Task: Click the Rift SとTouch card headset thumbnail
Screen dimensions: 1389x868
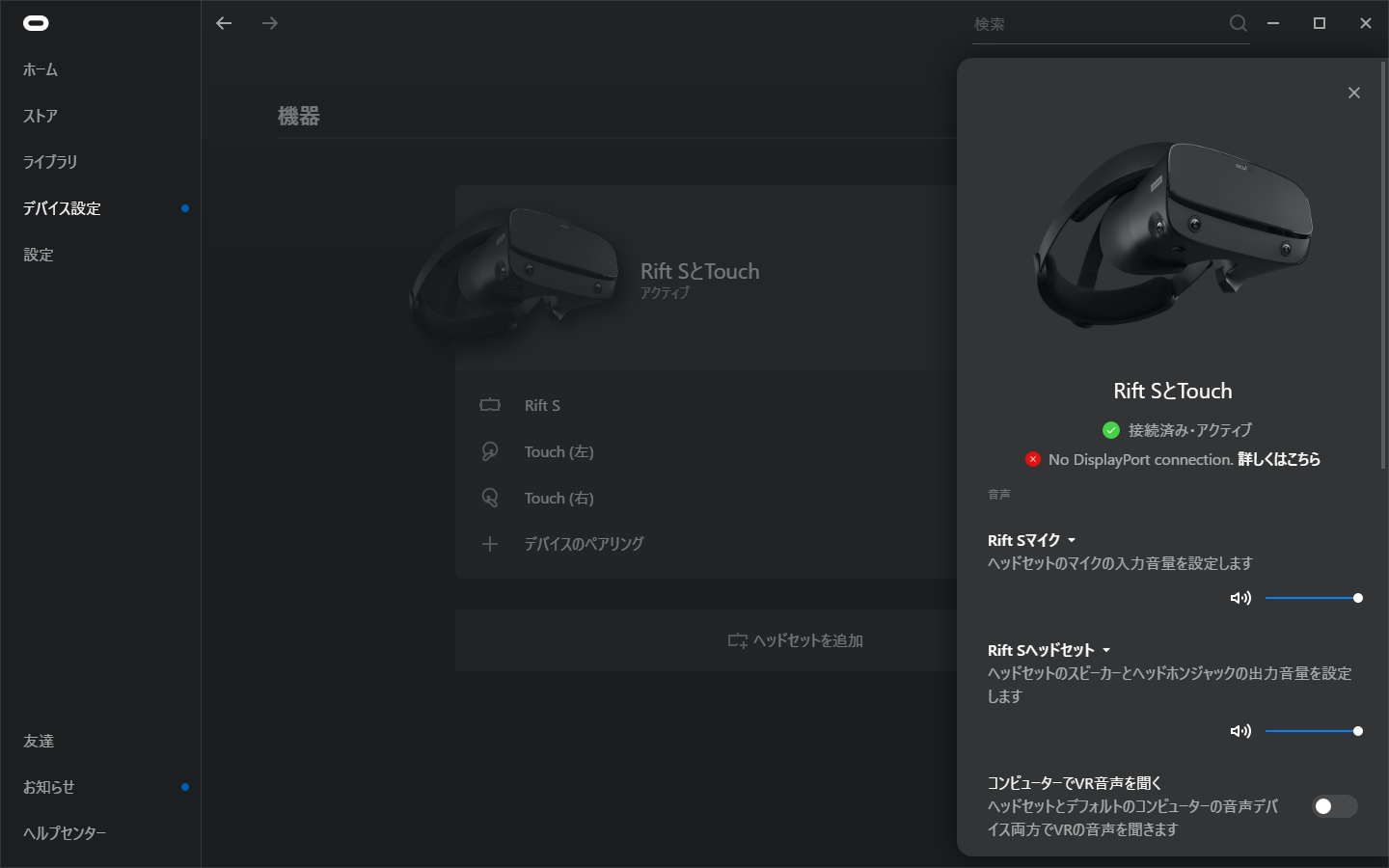Action: 514,275
